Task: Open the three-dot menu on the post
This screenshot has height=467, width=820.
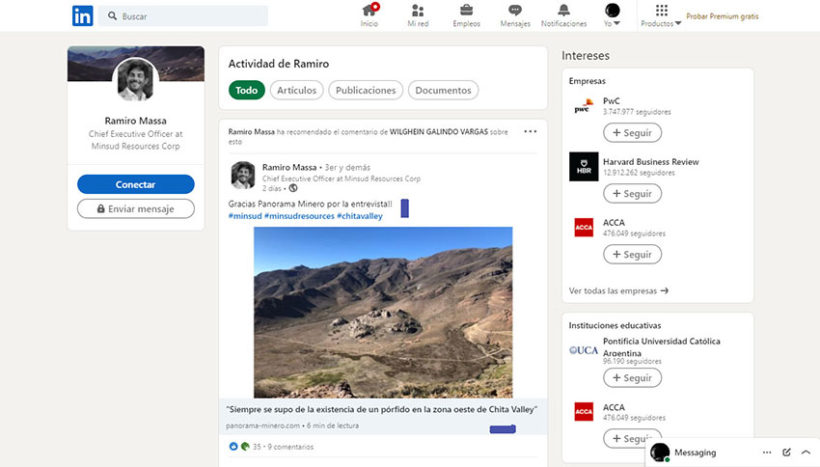Action: (x=530, y=131)
